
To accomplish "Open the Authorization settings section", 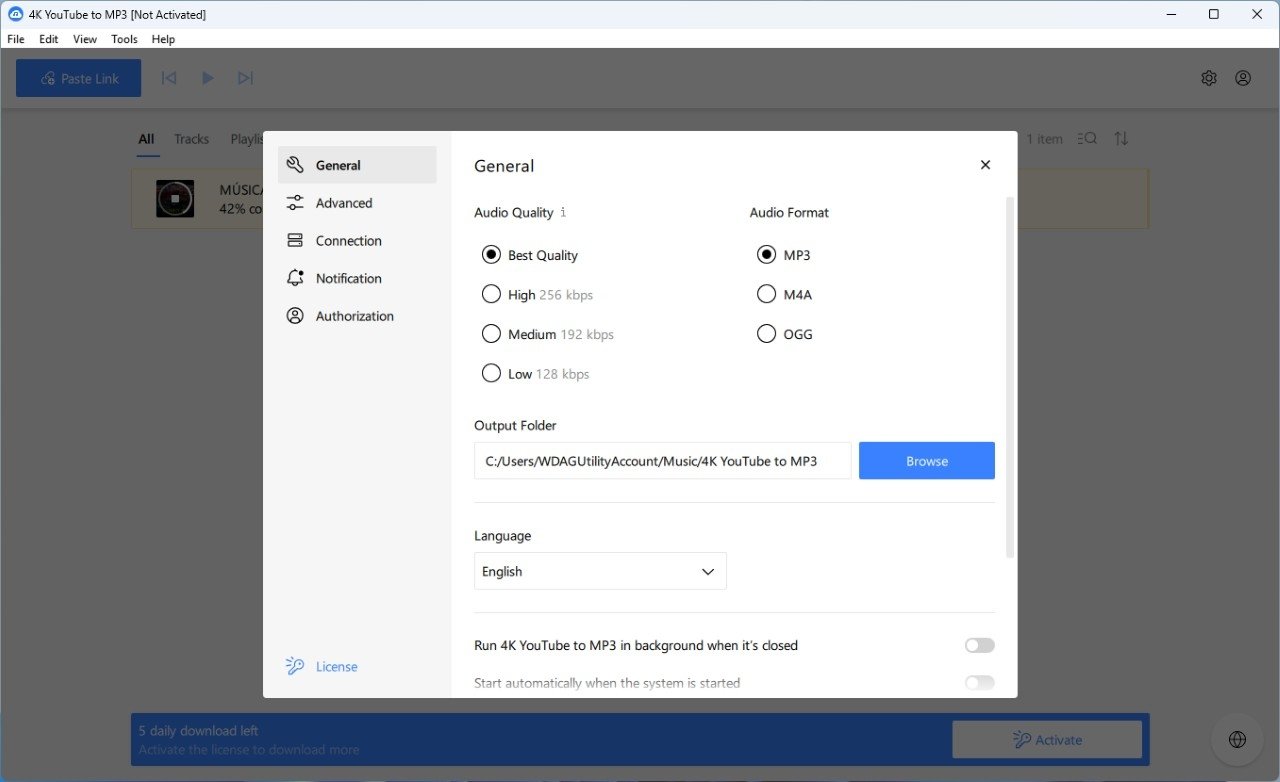I will 357,316.
